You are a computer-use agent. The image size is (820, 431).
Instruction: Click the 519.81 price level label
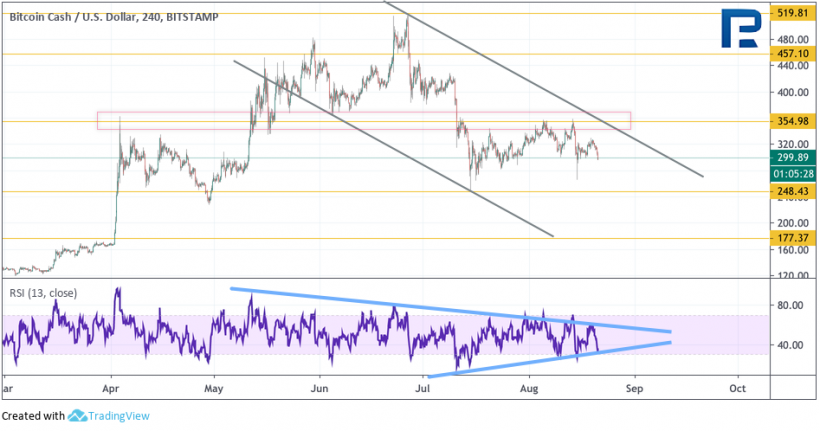(x=793, y=13)
